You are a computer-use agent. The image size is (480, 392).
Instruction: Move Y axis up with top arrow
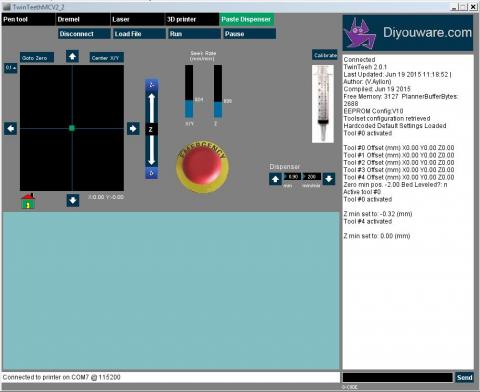[72, 56]
